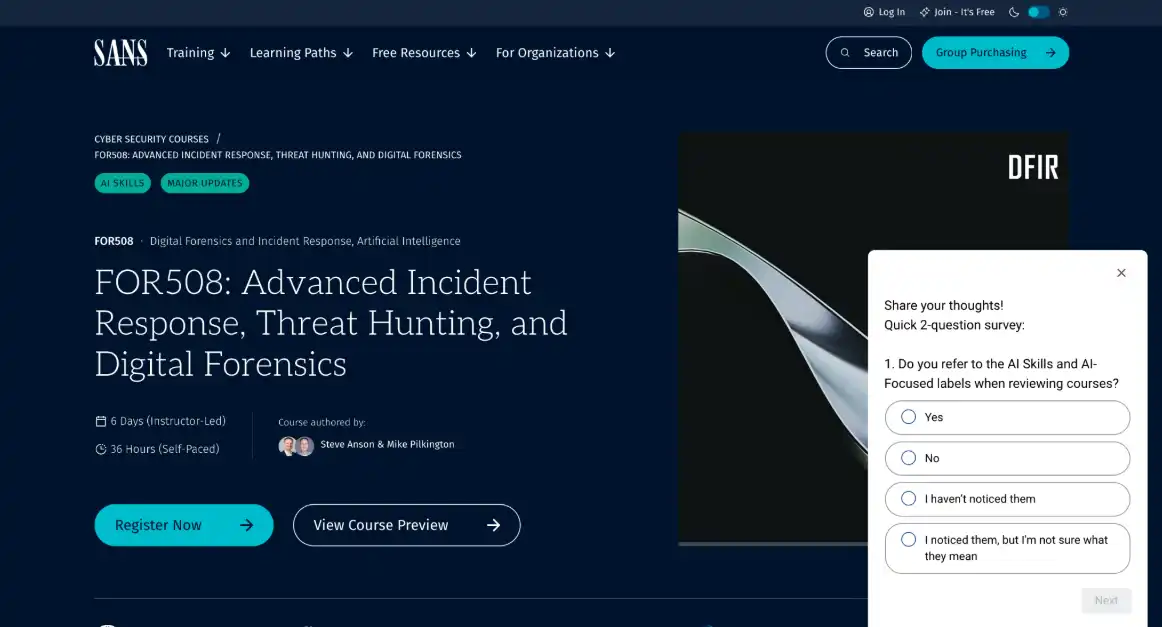Viewport: 1162px width, 627px height.
Task: Click the arrow on View Course Preview
Action: (493, 525)
